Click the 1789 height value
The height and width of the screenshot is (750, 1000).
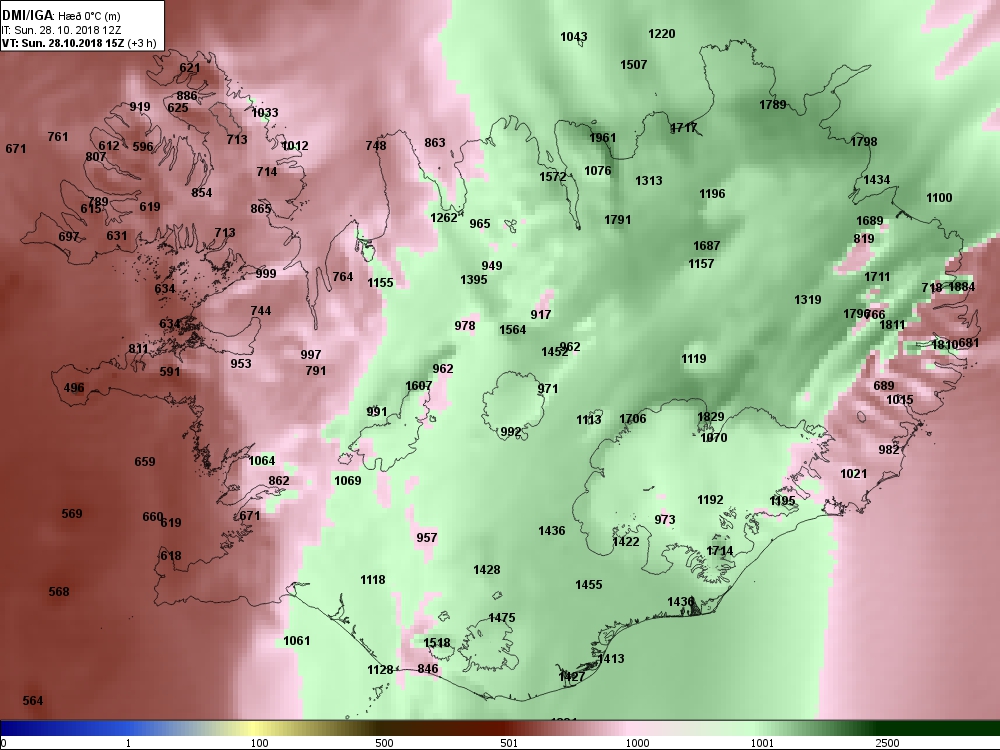coord(772,105)
